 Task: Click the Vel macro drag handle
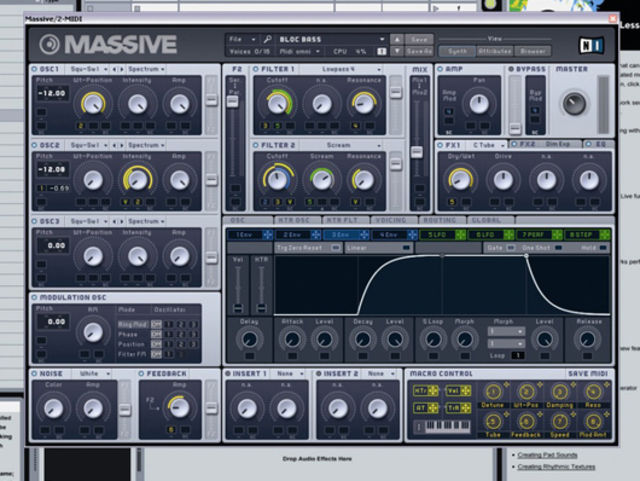point(466,391)
